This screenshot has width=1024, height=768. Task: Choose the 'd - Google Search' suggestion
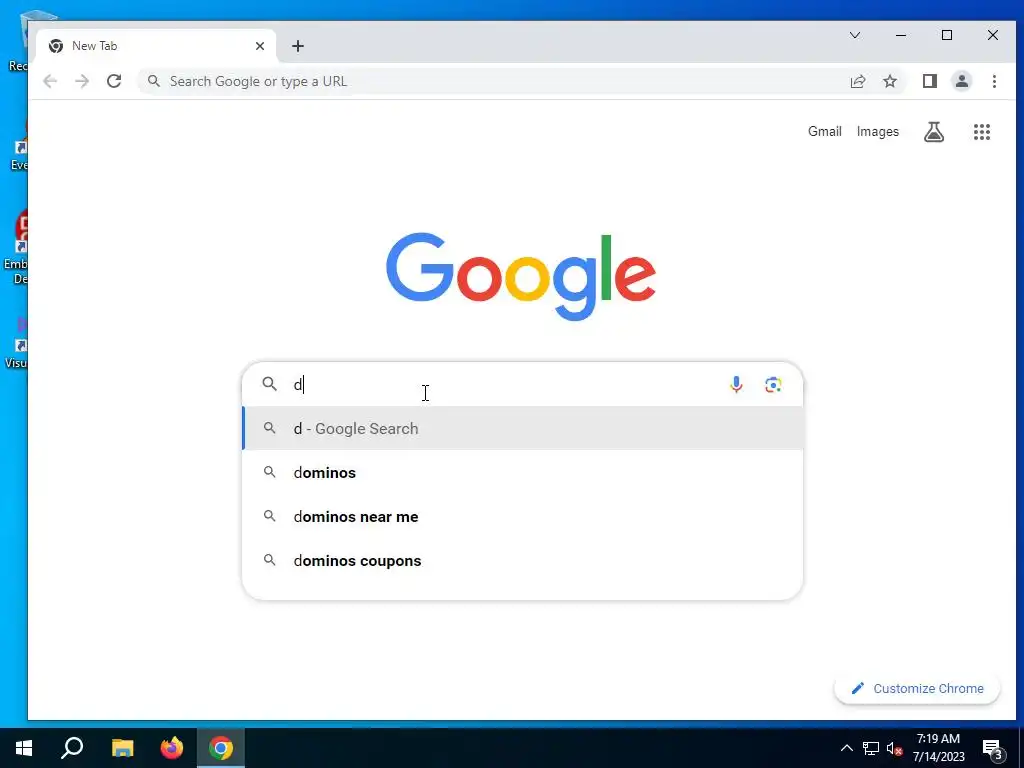[x=522, y=428]
